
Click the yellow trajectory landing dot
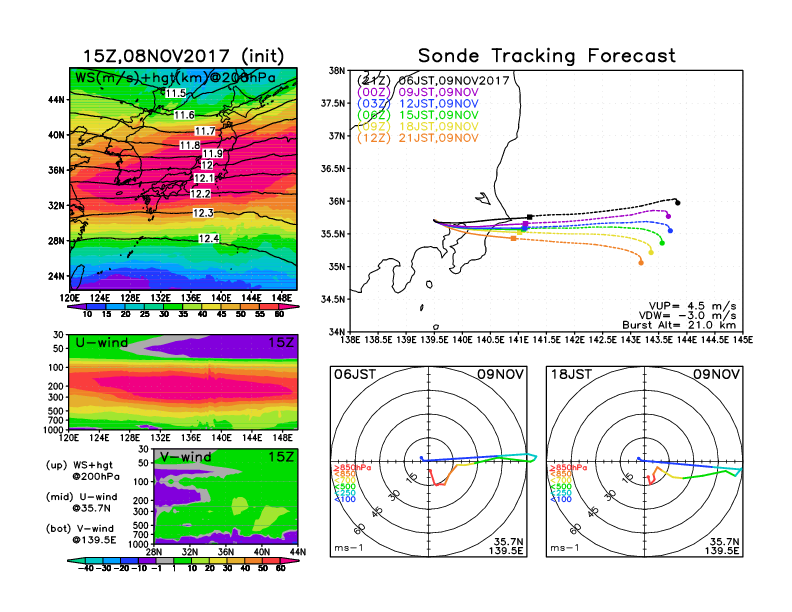click(x=651, y=252)
